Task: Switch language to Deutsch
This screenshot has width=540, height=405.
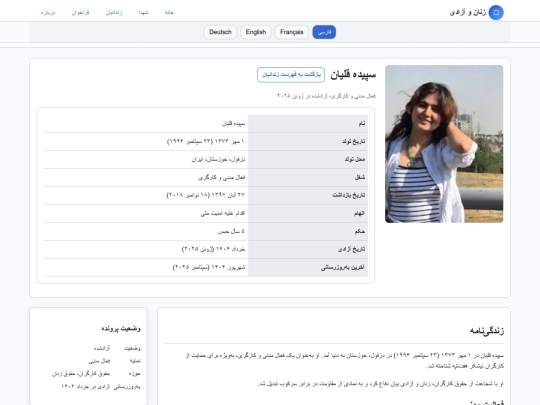Action: (220, 32)
